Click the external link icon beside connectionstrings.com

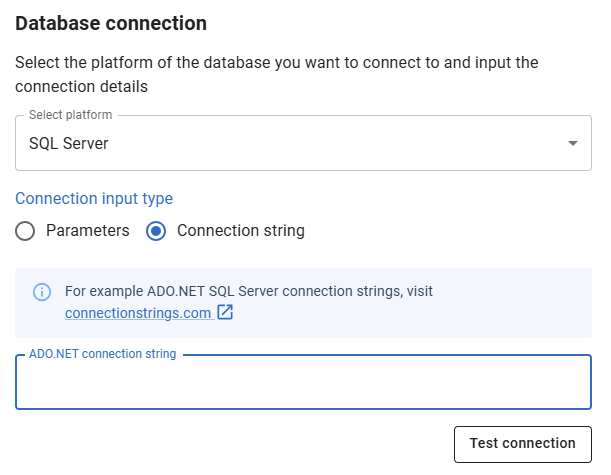pyautogui.click(x=225, y=313)
